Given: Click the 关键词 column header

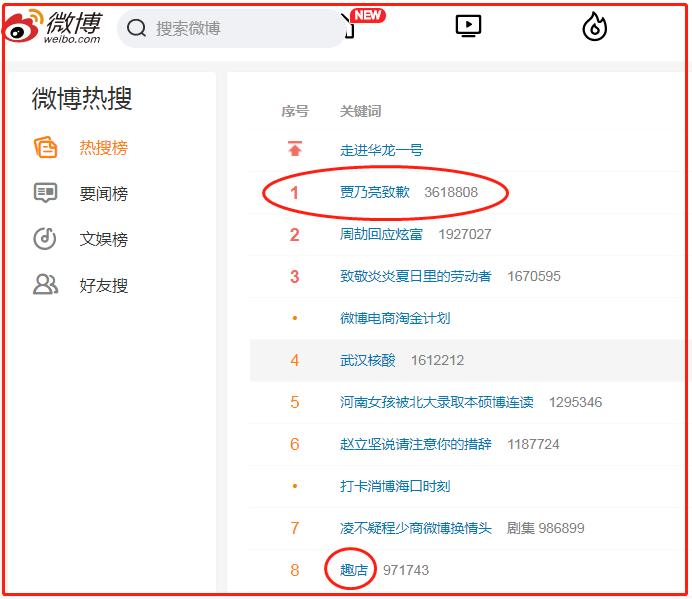Looking at the screenshot, I should point(361,111).
